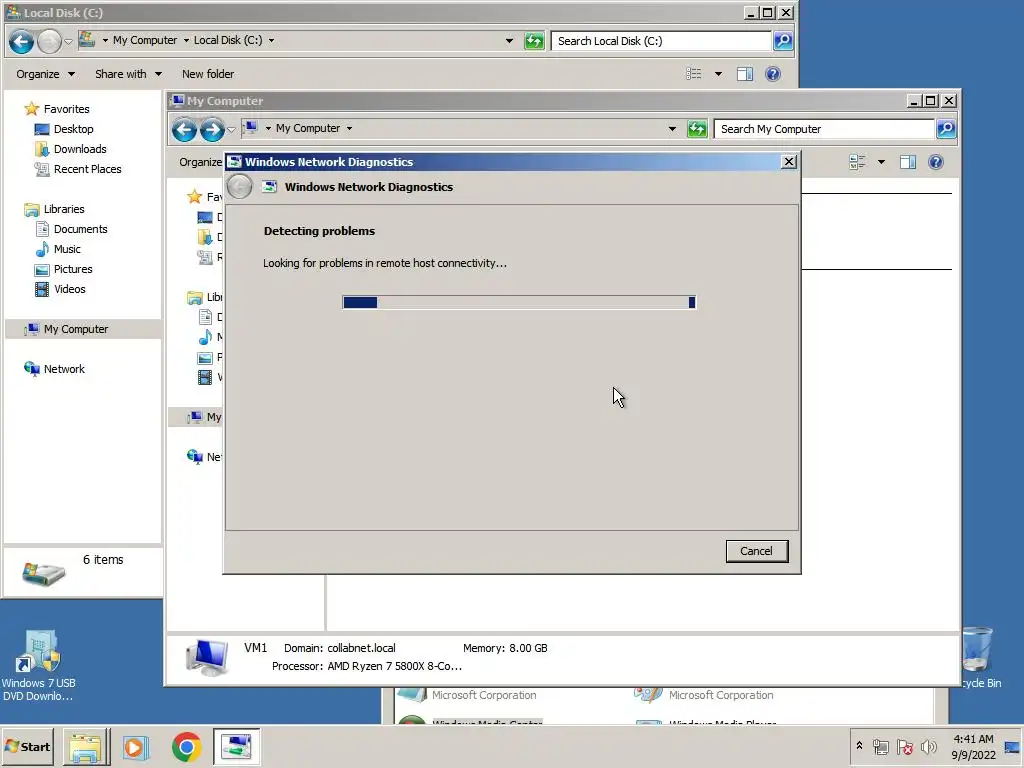This screenshot has width=1024, height=768.
Task: Open Recent Places in navigation pane
Action: click(x=88, y=169)
